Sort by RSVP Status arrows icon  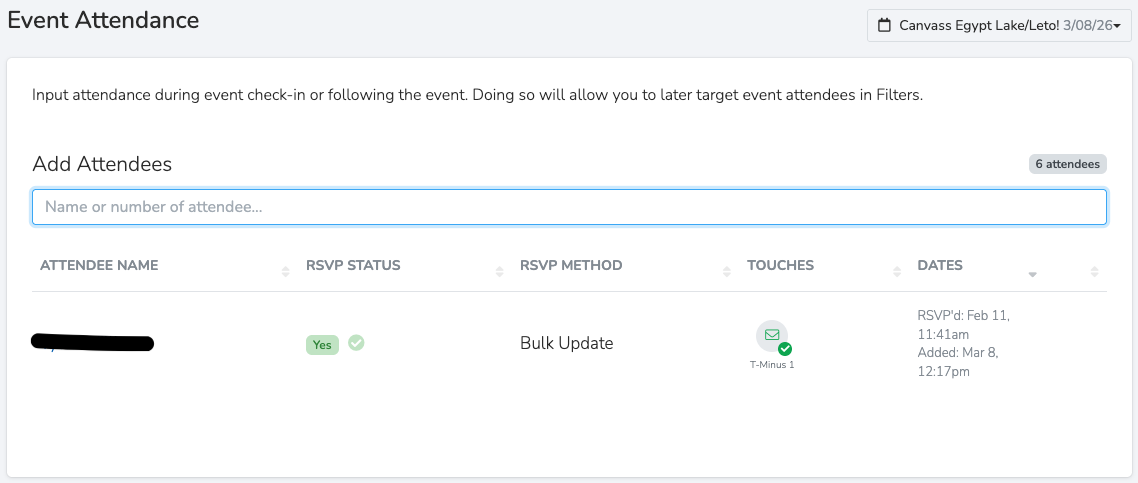pyautogui.click(x=499, y=272)
